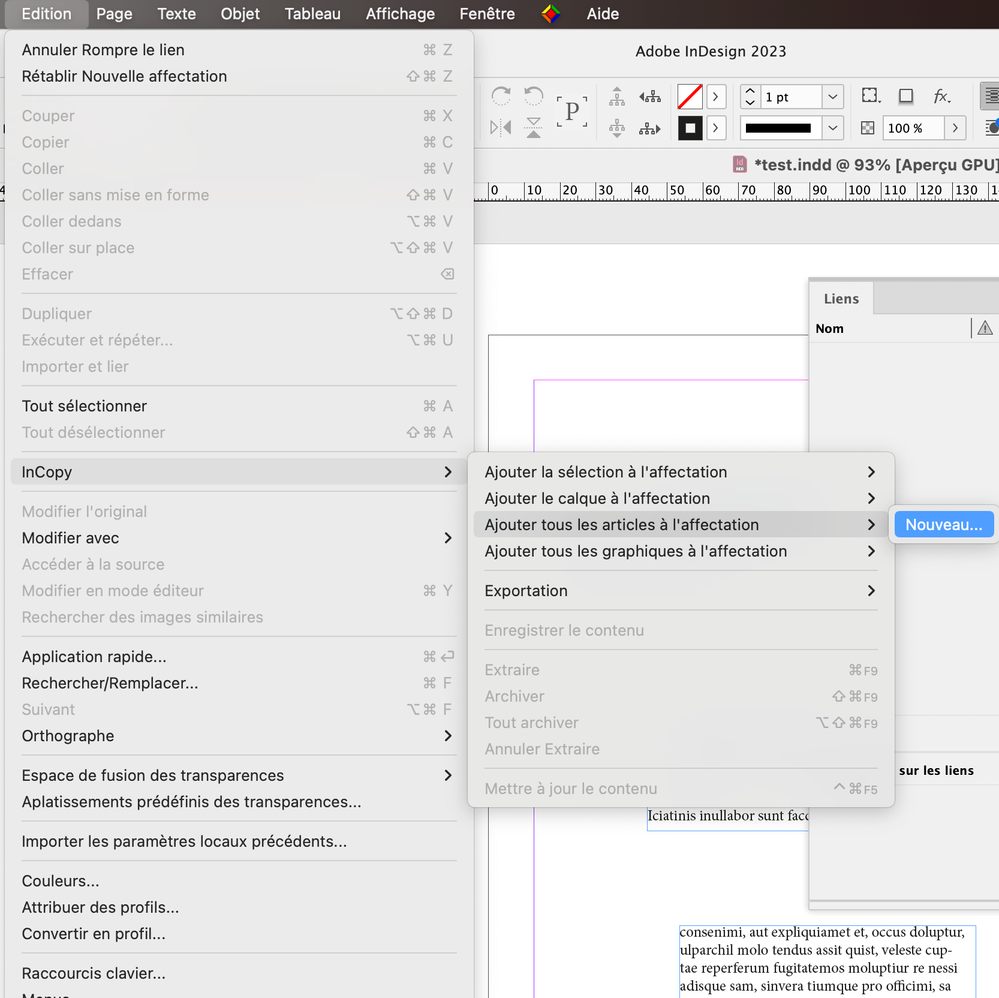Click the flip vertical icon
This screenshot has width=999, height=998.
point(534,128)
